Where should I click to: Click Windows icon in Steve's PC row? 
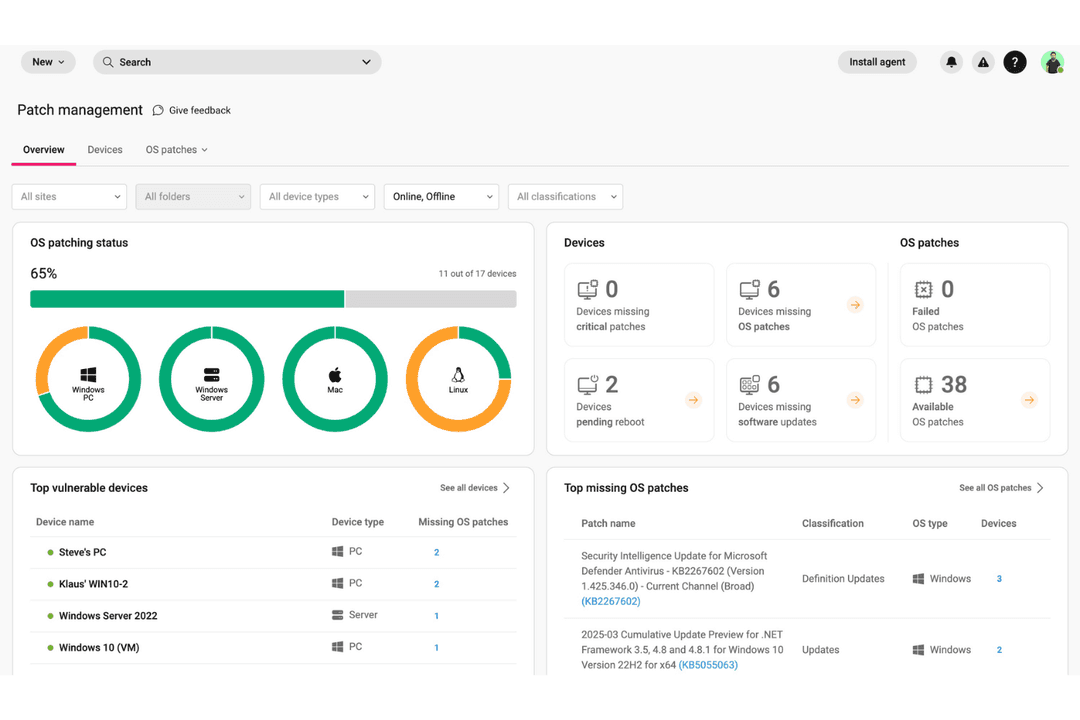[338, 551]
